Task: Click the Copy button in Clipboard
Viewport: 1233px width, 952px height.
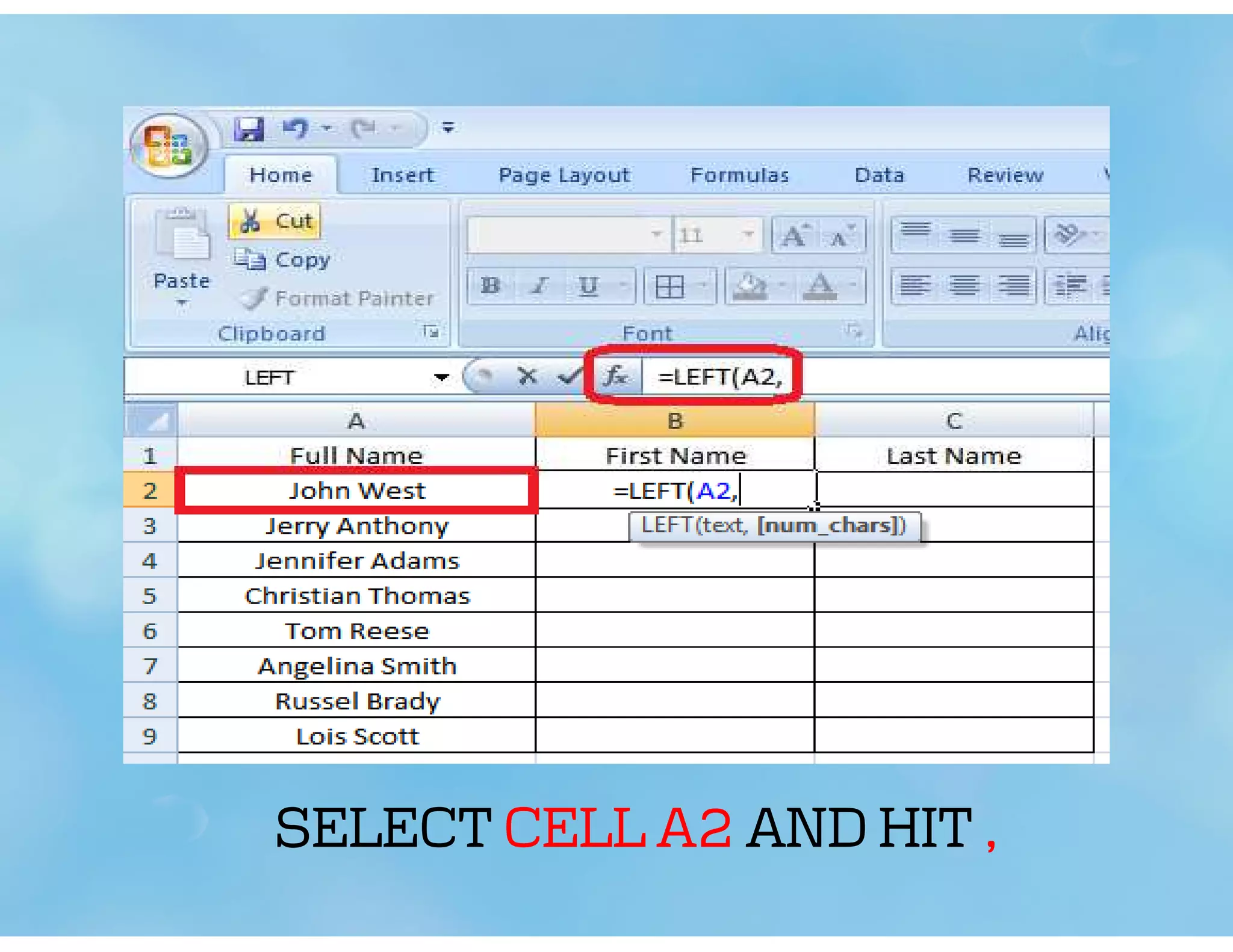Action: coord(283,260)
